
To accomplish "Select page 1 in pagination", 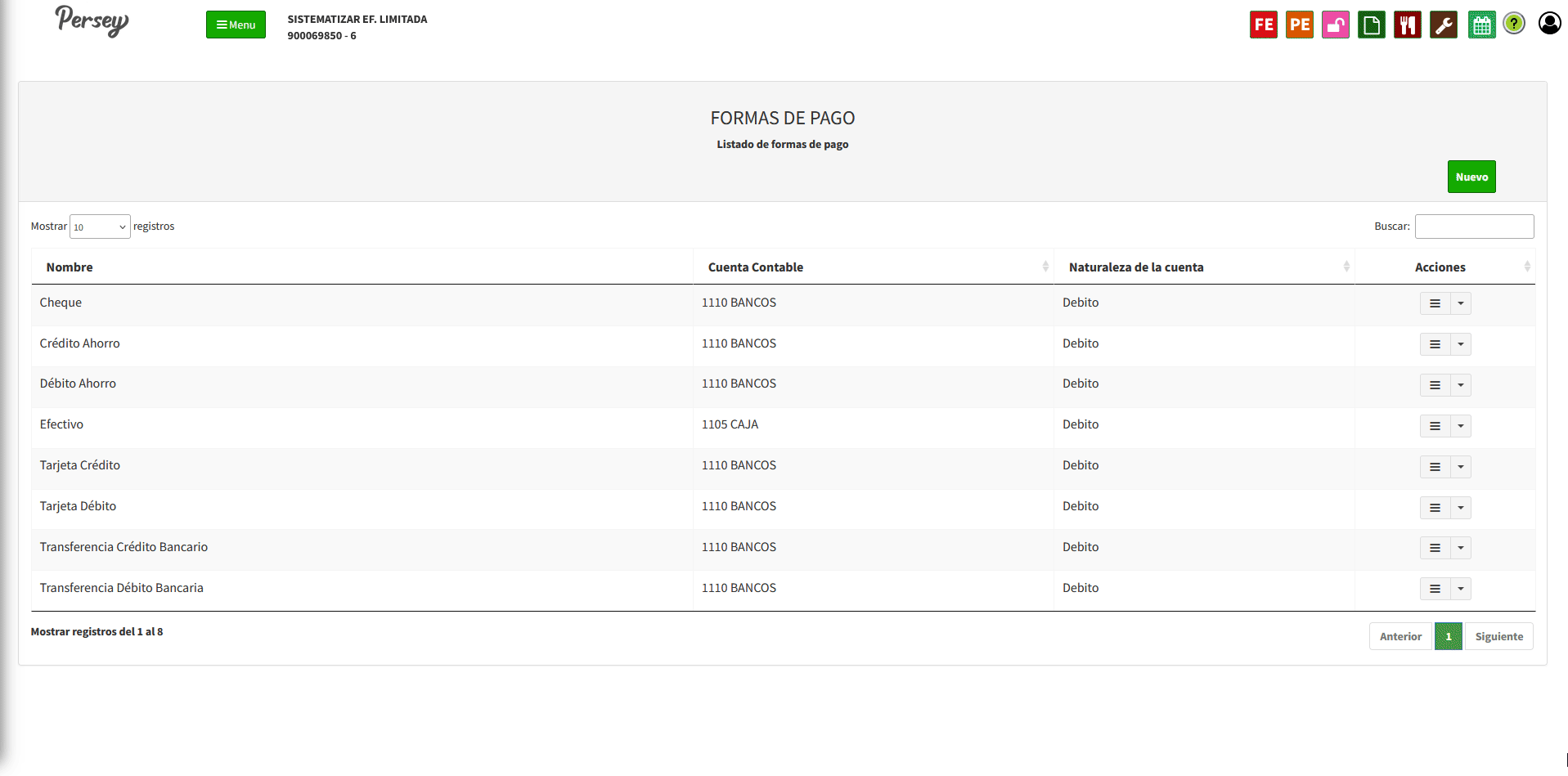I will 1448,636.
